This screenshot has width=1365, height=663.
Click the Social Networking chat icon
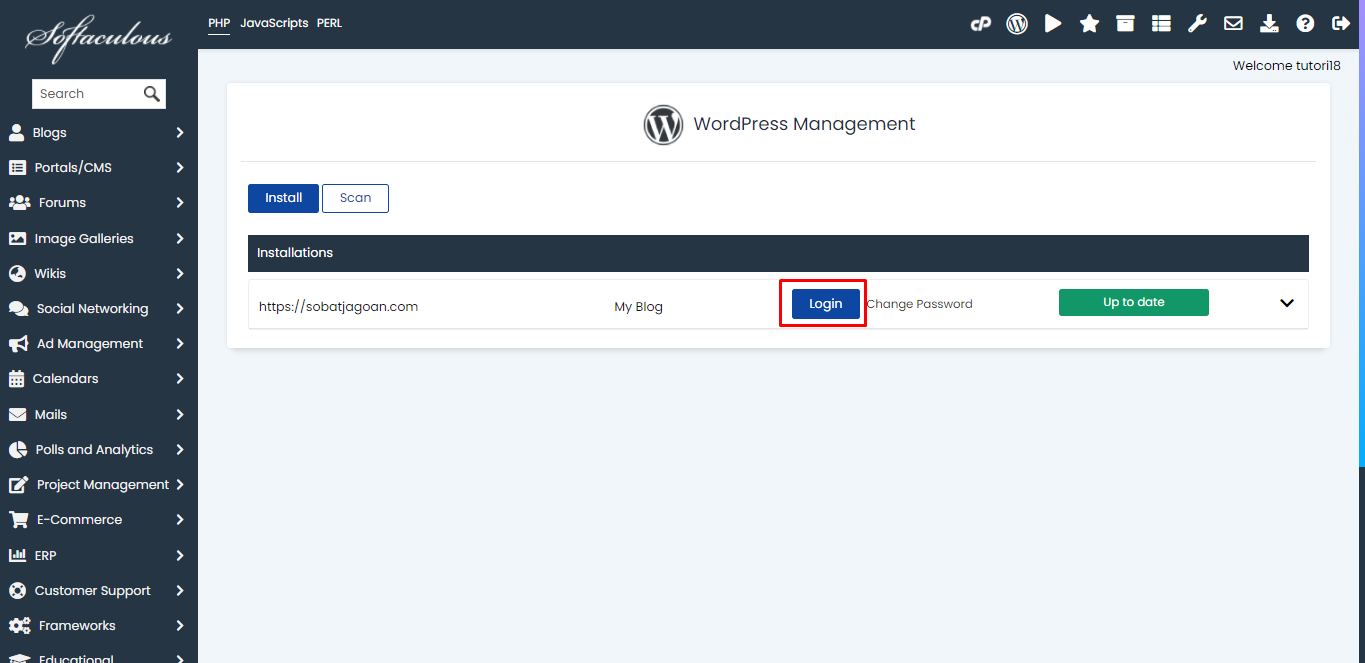pyautogui.click(x=18, y=308)
